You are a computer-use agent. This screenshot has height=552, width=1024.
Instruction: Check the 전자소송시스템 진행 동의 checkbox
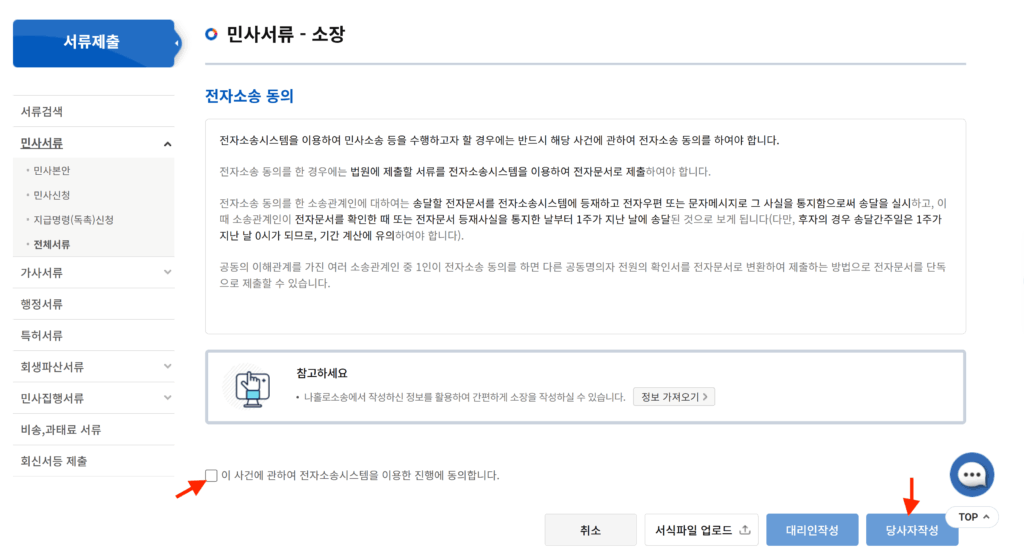(x=211, y=475)
